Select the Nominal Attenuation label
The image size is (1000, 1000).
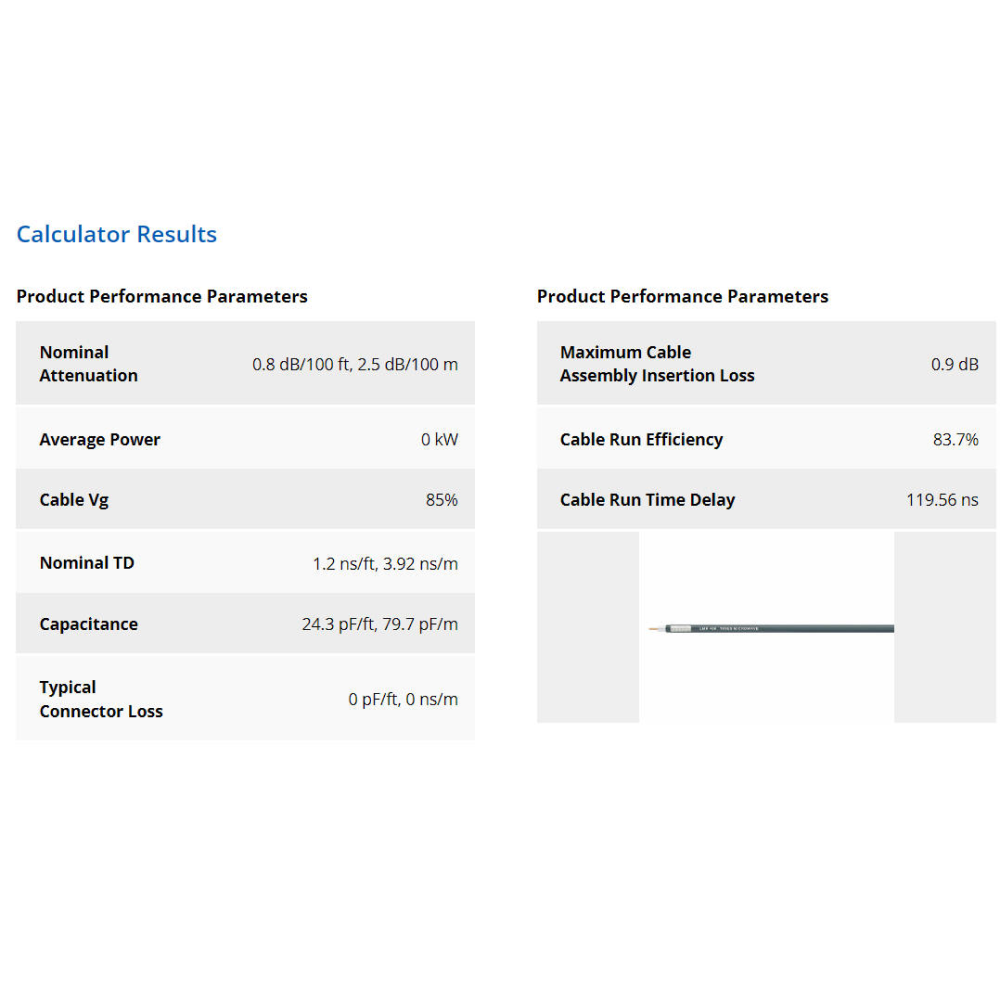pos(88,364)
